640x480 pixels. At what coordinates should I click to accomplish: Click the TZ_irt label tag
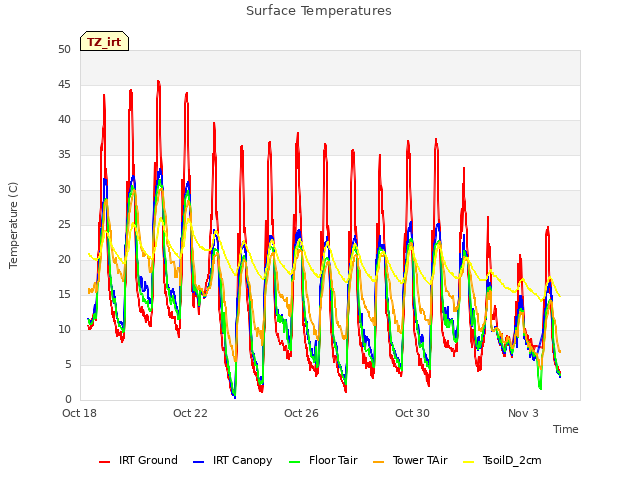(104, 41)
